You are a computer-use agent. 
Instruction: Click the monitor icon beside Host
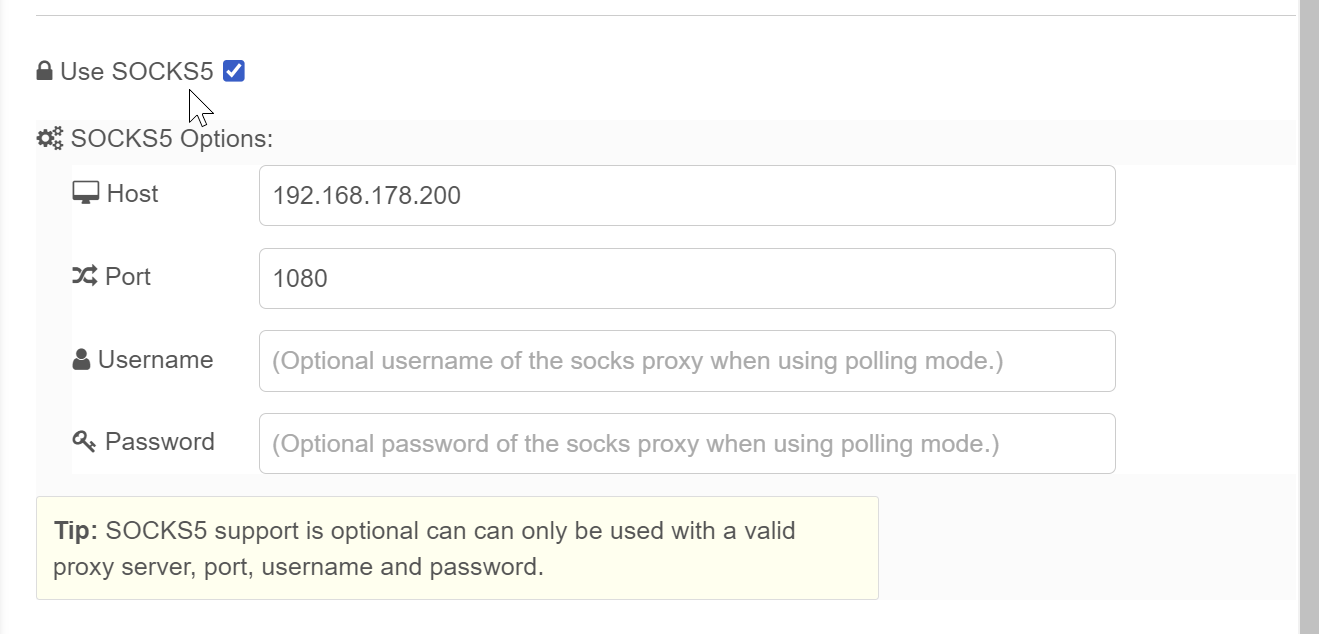(86, 193)
